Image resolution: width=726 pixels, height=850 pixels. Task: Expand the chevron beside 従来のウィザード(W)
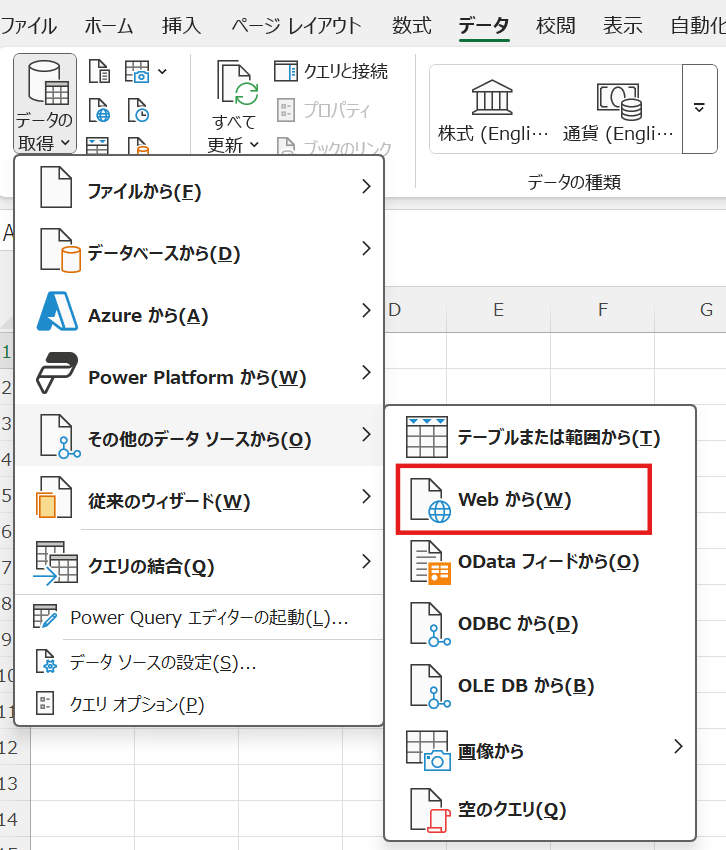tap(367, 496)
